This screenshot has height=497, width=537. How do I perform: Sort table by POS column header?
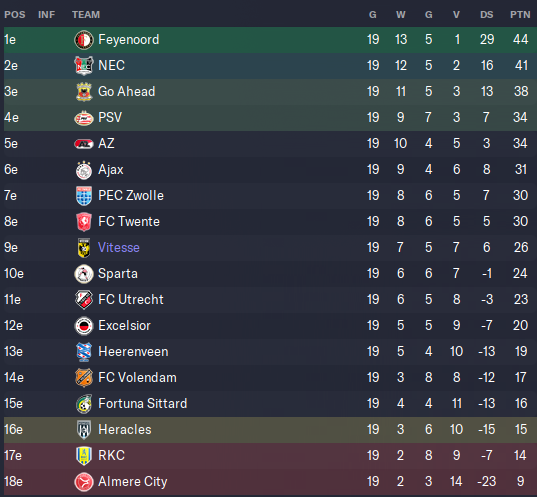tap(15, 15)
